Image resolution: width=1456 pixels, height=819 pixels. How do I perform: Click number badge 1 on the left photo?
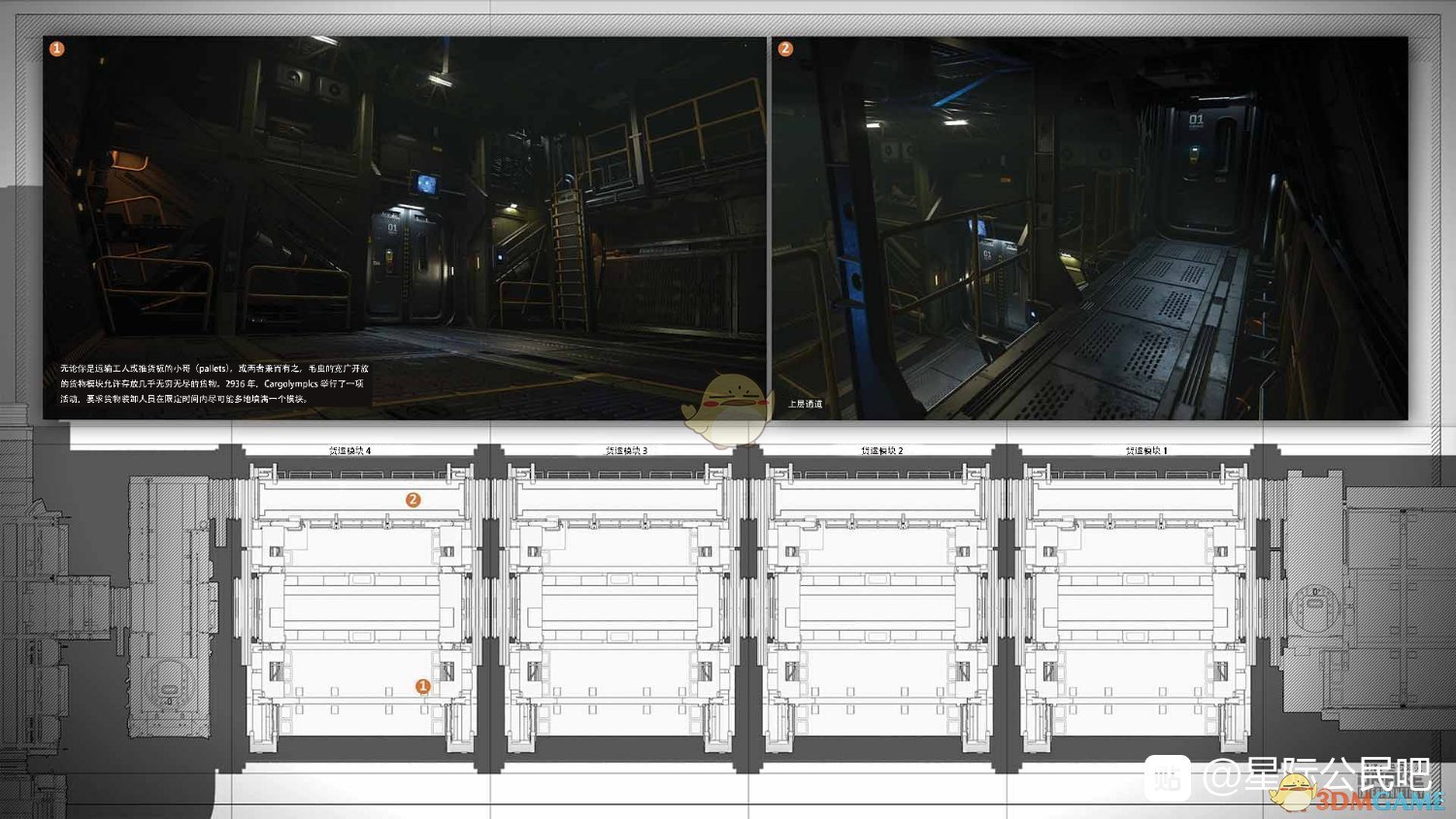point(56,49)
